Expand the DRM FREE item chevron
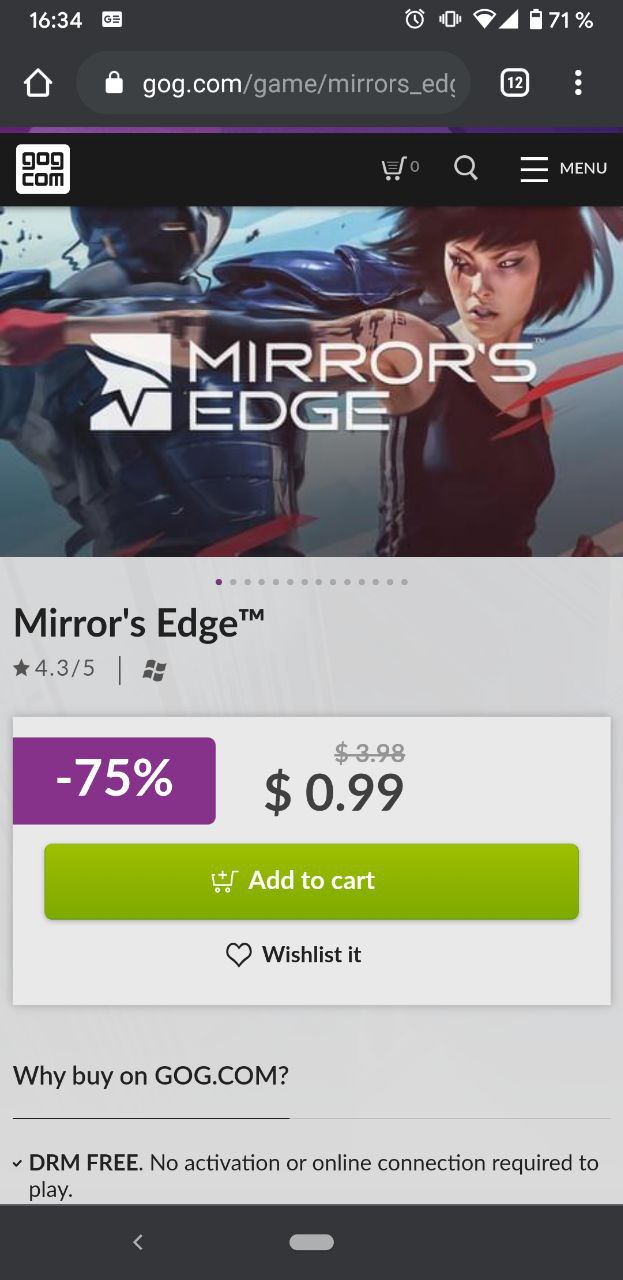Viewport: 623px width, 1280px height. (x=17, y=1164)
